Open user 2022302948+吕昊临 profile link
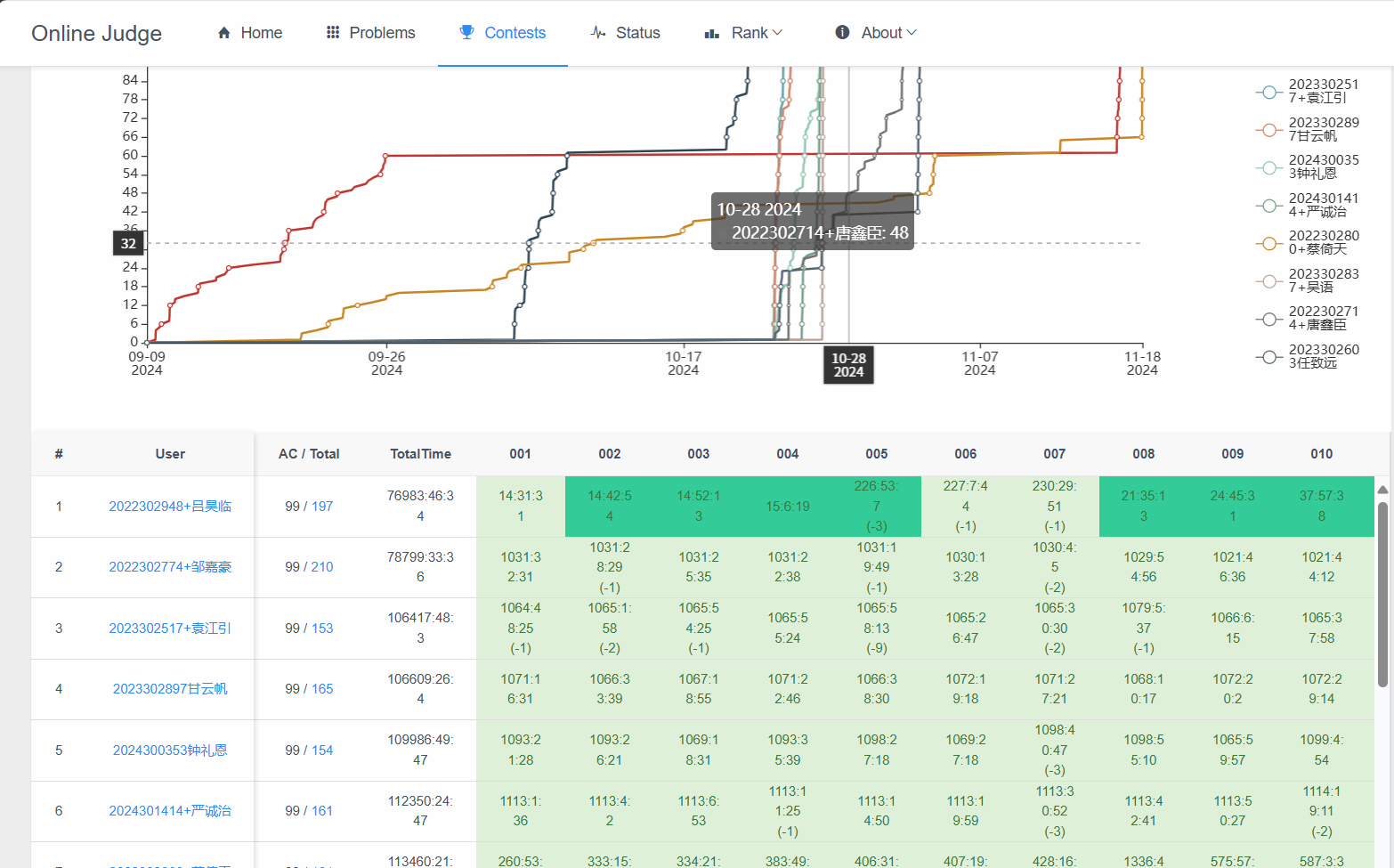 [x=170, y=507]
